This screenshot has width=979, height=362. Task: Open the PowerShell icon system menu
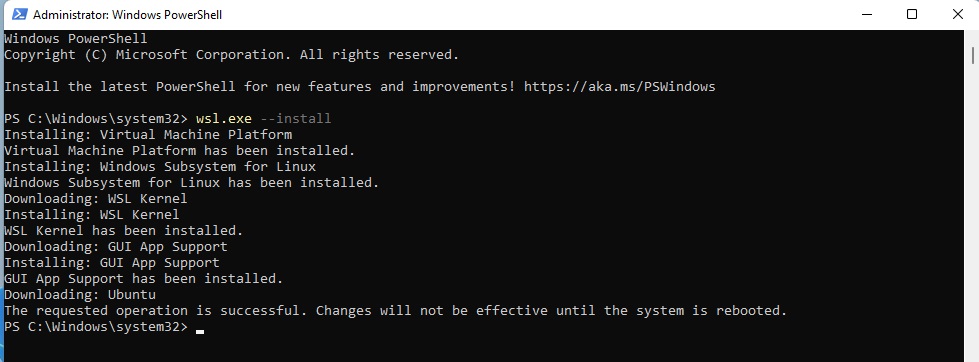click(x=19, y=14)
